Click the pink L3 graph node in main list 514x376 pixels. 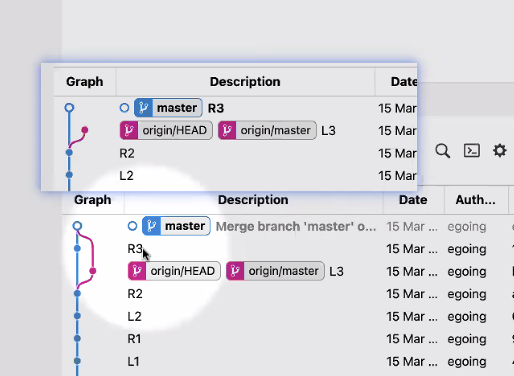[x=93, y=271]
